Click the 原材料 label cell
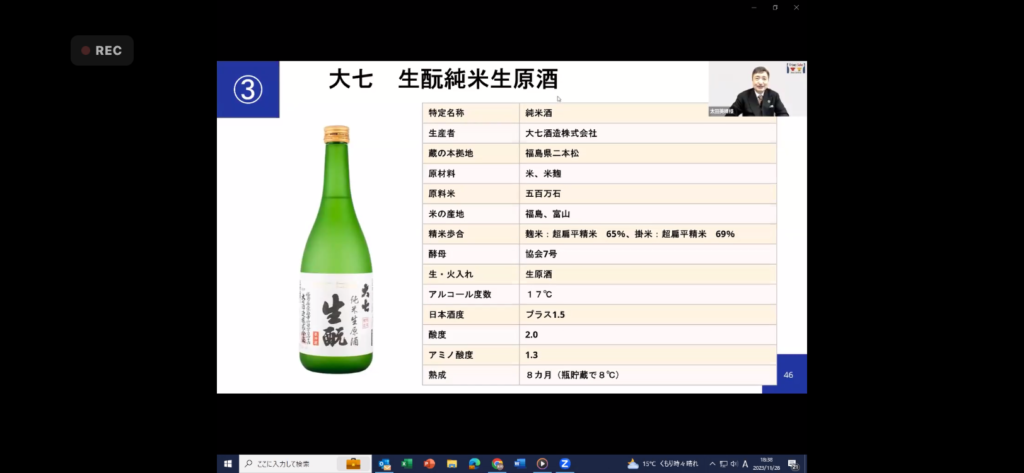The height and width of the screenshot is (473, 1024). pyautogui.click(x=471, y=173)
